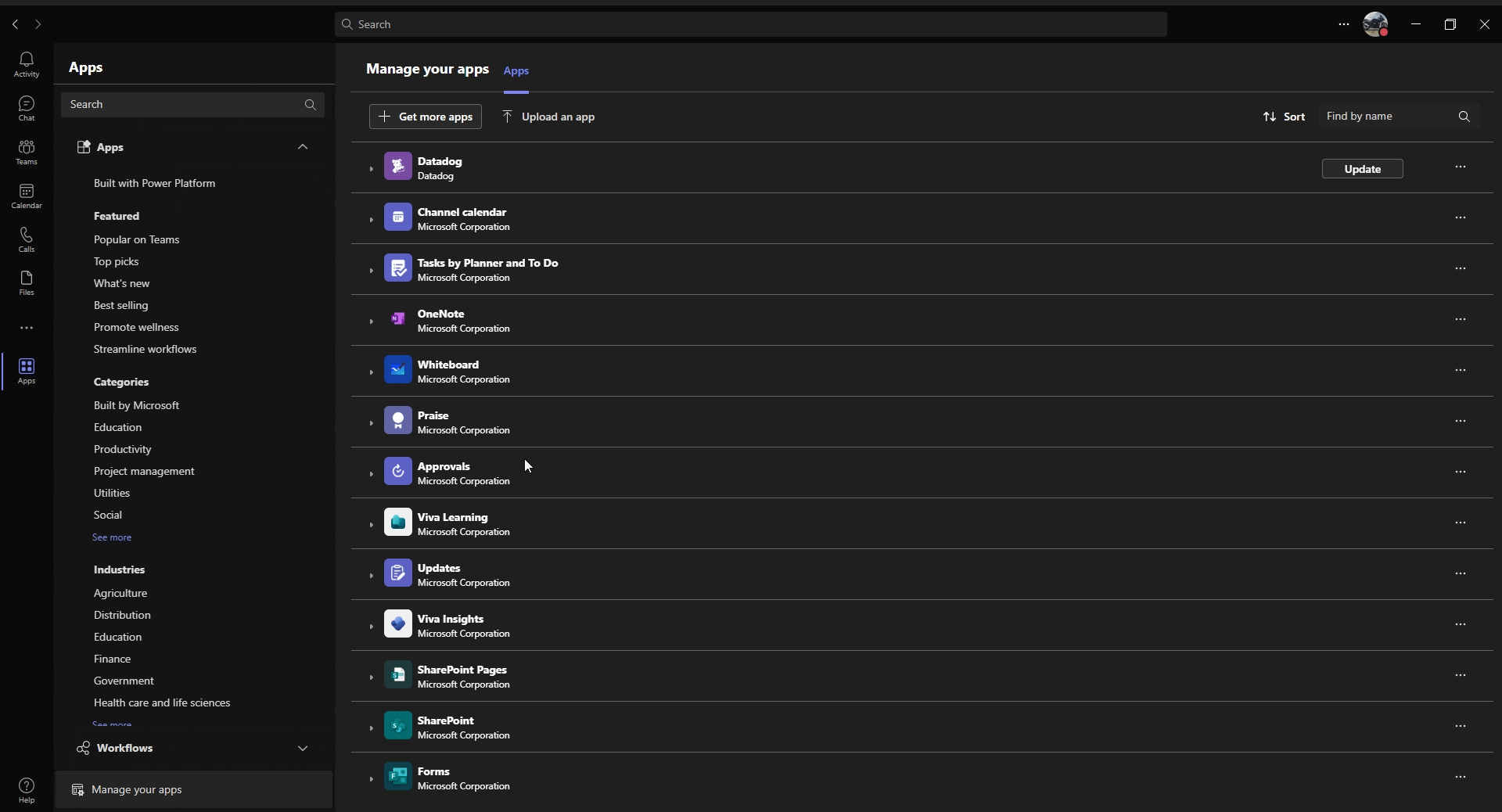Expand the Whiteboard row arrow

[x=371, y=372]
